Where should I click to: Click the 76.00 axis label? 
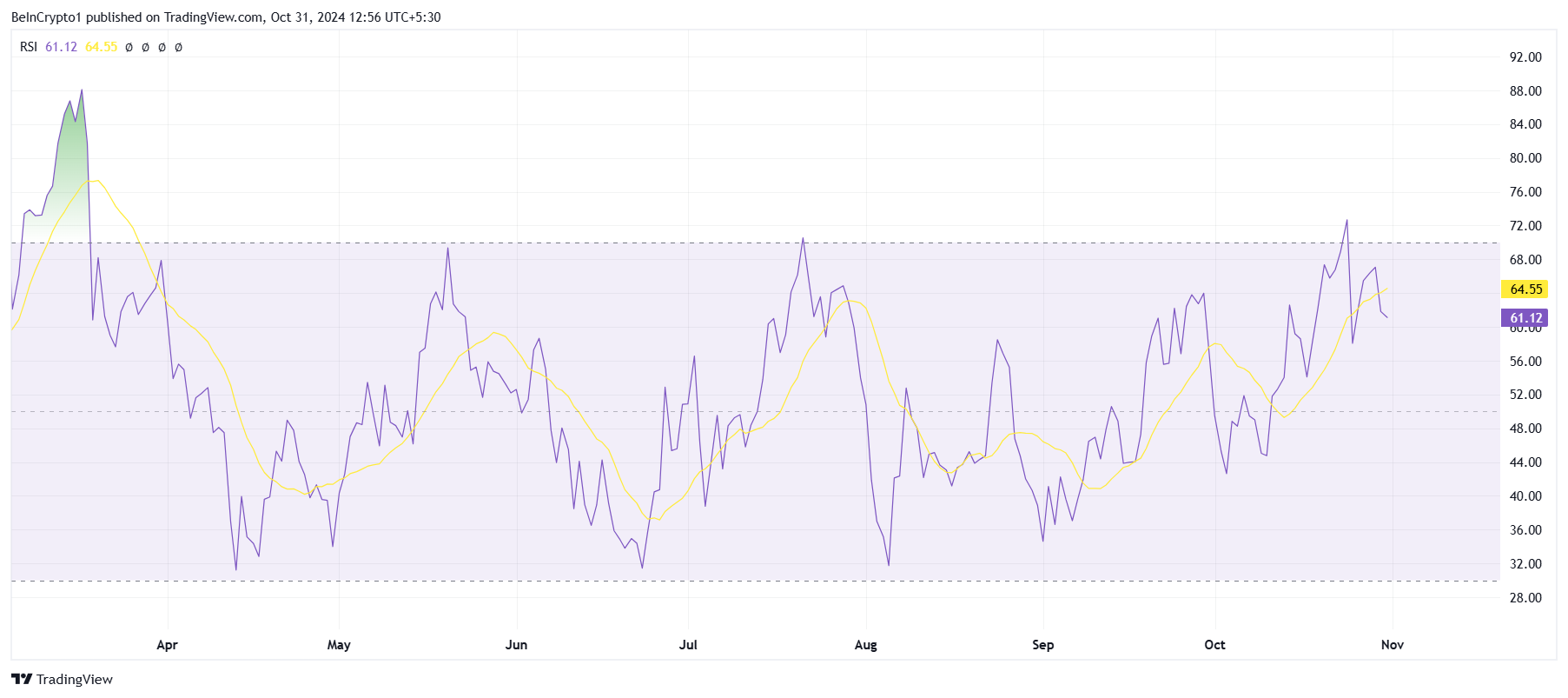[x=1525, y=192]
